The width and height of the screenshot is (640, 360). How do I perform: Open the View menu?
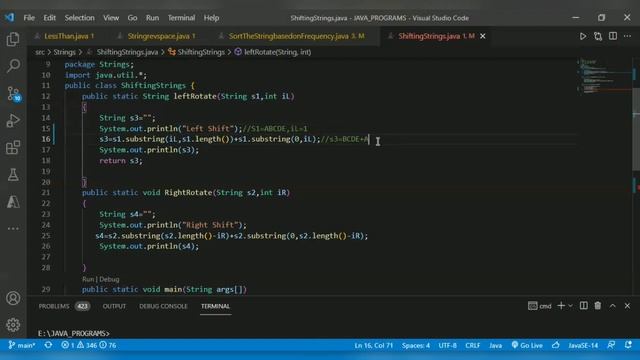click(111, 18)
